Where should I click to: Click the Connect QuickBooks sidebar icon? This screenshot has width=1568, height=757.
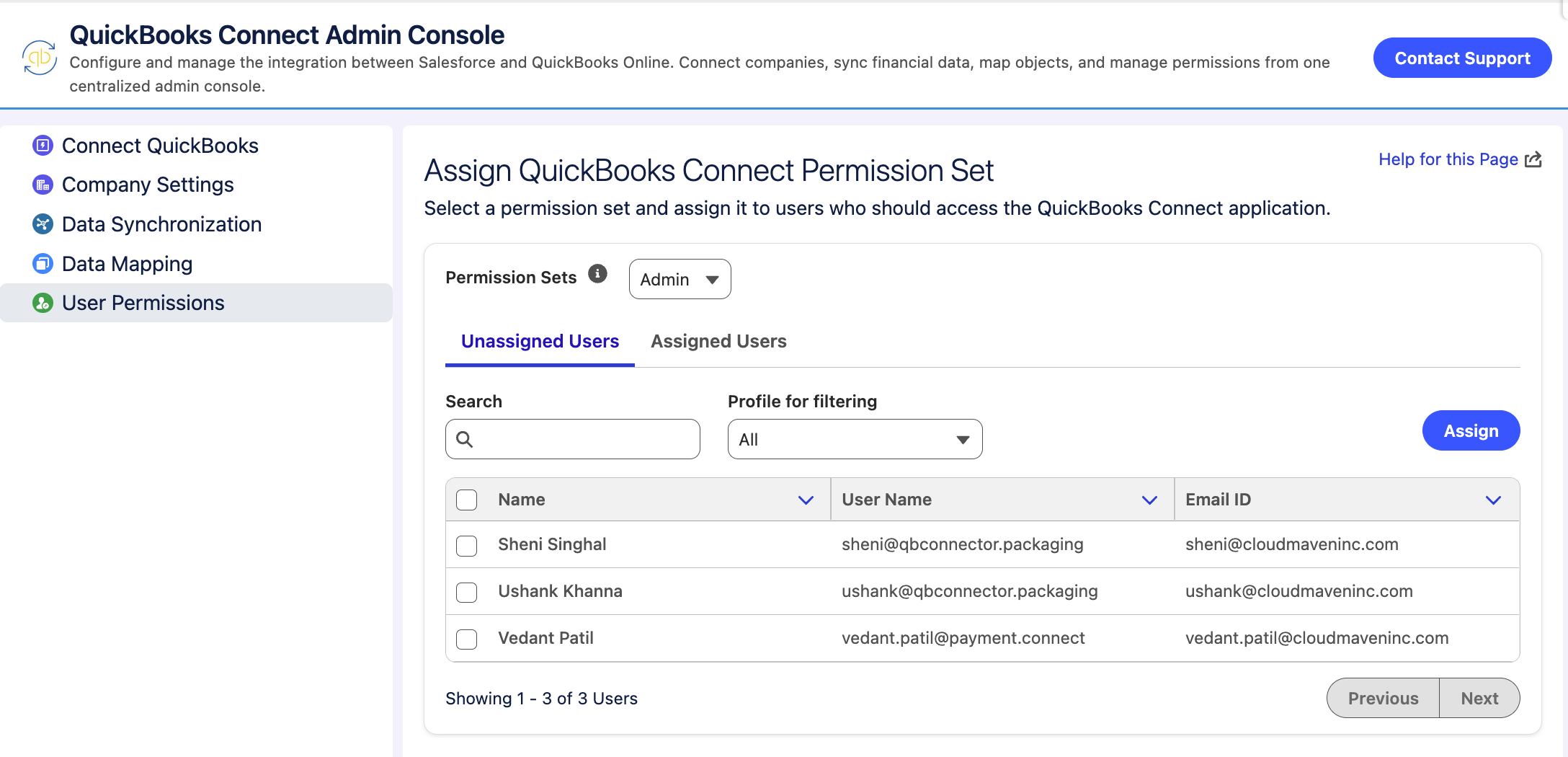coord(43,146)
